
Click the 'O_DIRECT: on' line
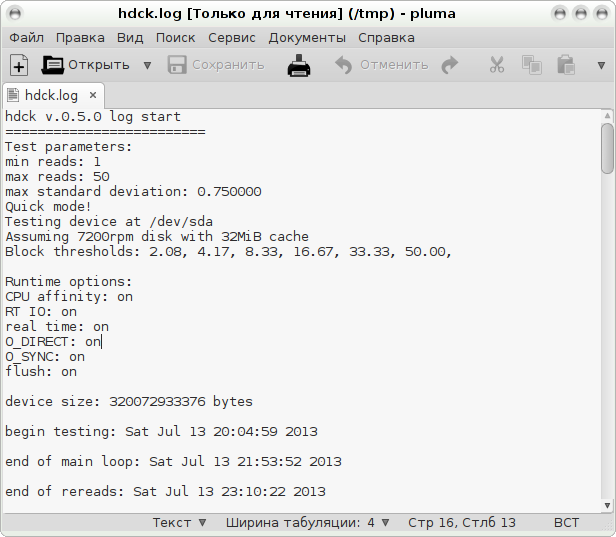pos(53,342)
